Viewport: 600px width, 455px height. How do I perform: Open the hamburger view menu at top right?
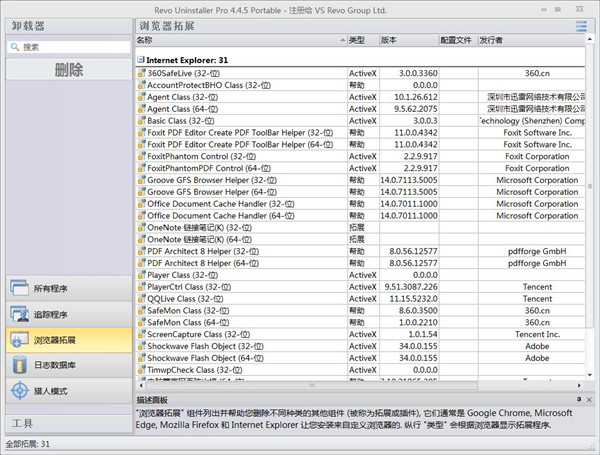coord(581,26)
